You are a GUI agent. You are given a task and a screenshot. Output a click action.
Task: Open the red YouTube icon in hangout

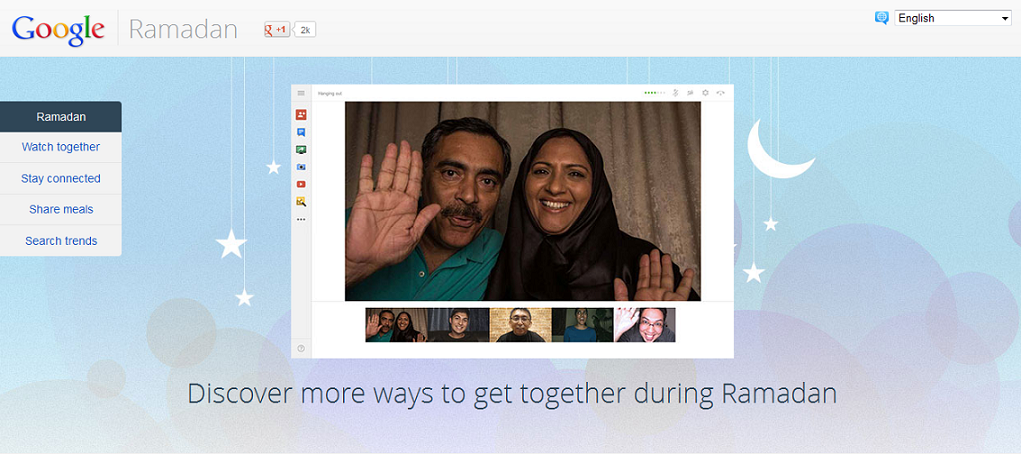point(301,184)
